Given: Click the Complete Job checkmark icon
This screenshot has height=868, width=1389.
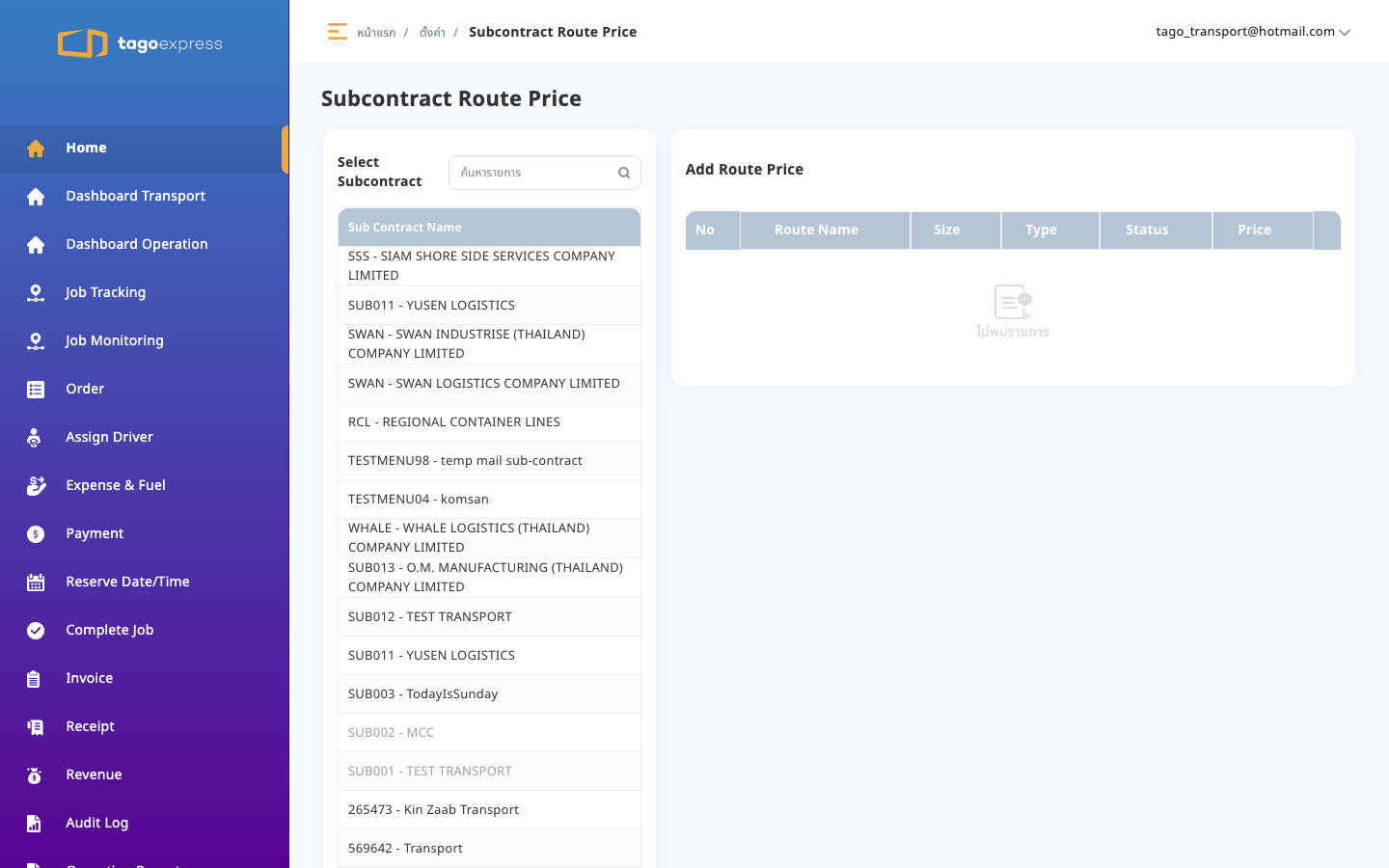Looking at the screenshot, I should point(36,631).
